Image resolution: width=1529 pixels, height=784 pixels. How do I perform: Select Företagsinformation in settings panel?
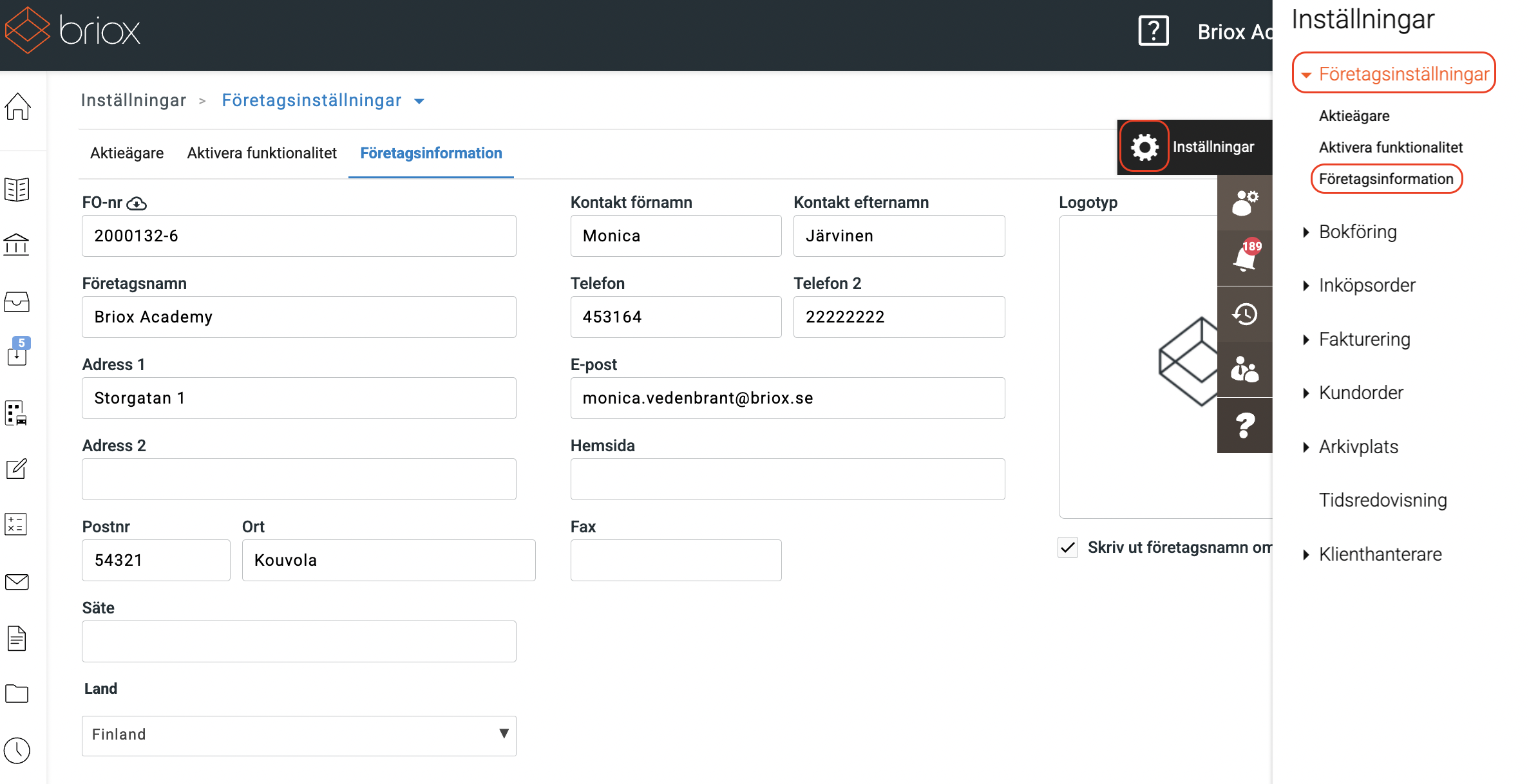(x=1386, y=179)
